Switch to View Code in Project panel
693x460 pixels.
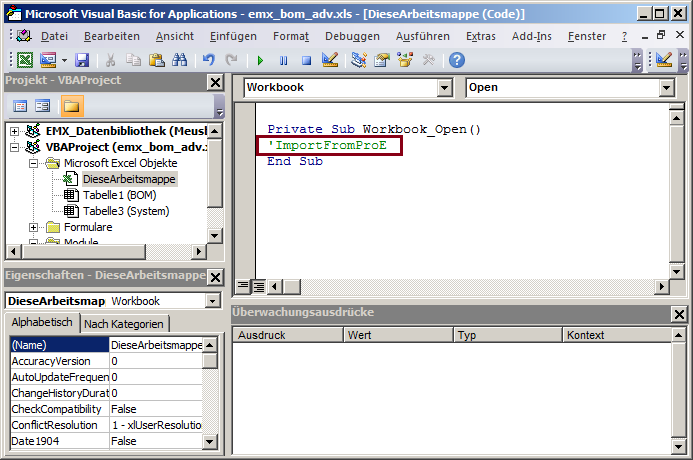coord(20,106)
